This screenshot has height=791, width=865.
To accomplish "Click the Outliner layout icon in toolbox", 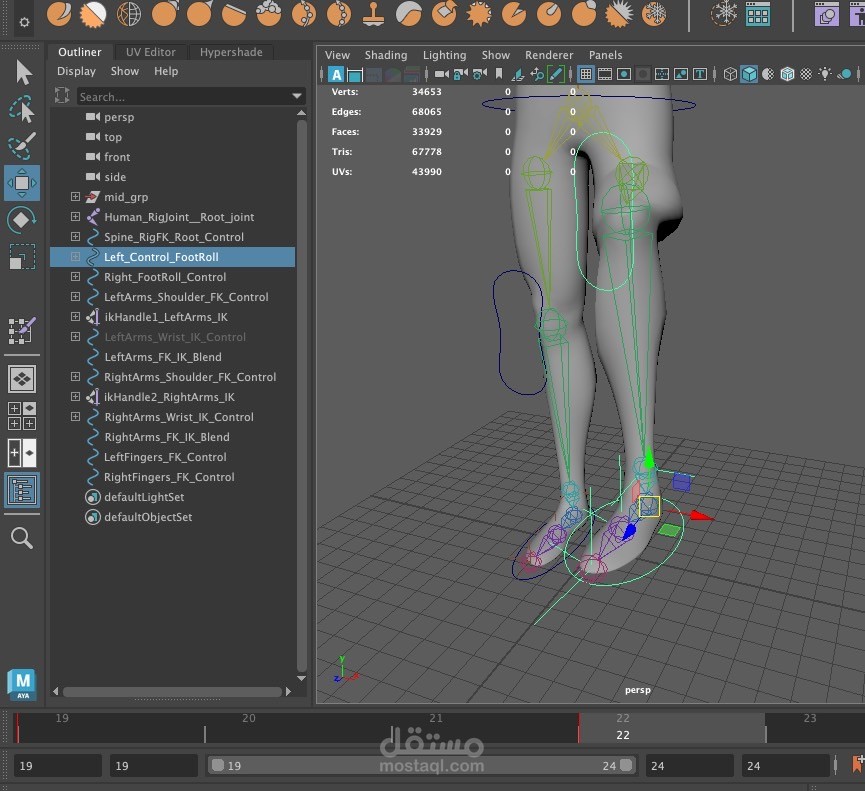I will point(22,490).
